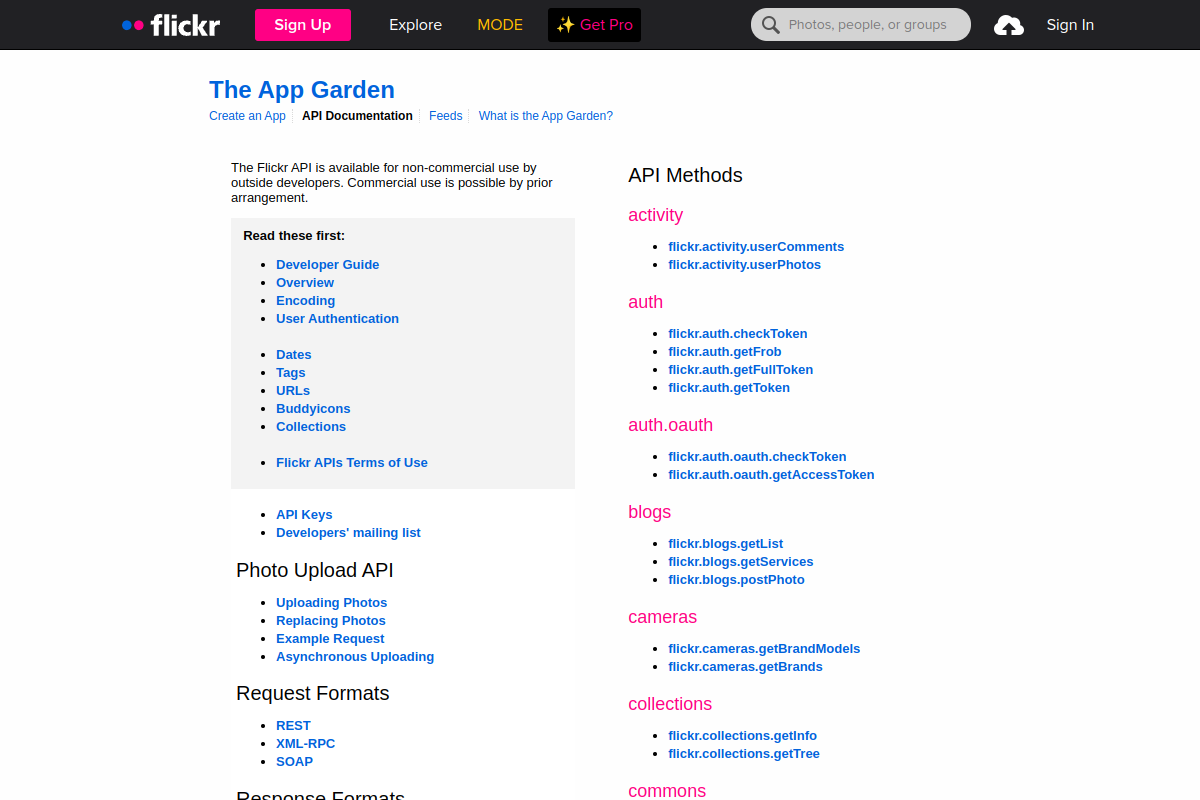The width and height of the screenshot is (1200, 800).
Task: Open Developers' mailing list link
Action: [348, 533]
